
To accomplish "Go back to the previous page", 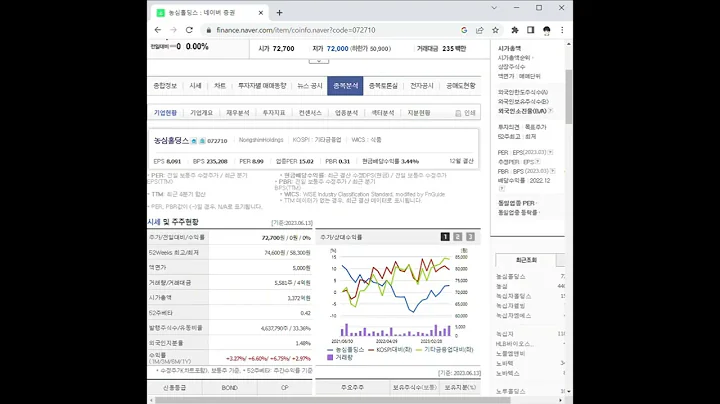I will (x=158, y=30).
